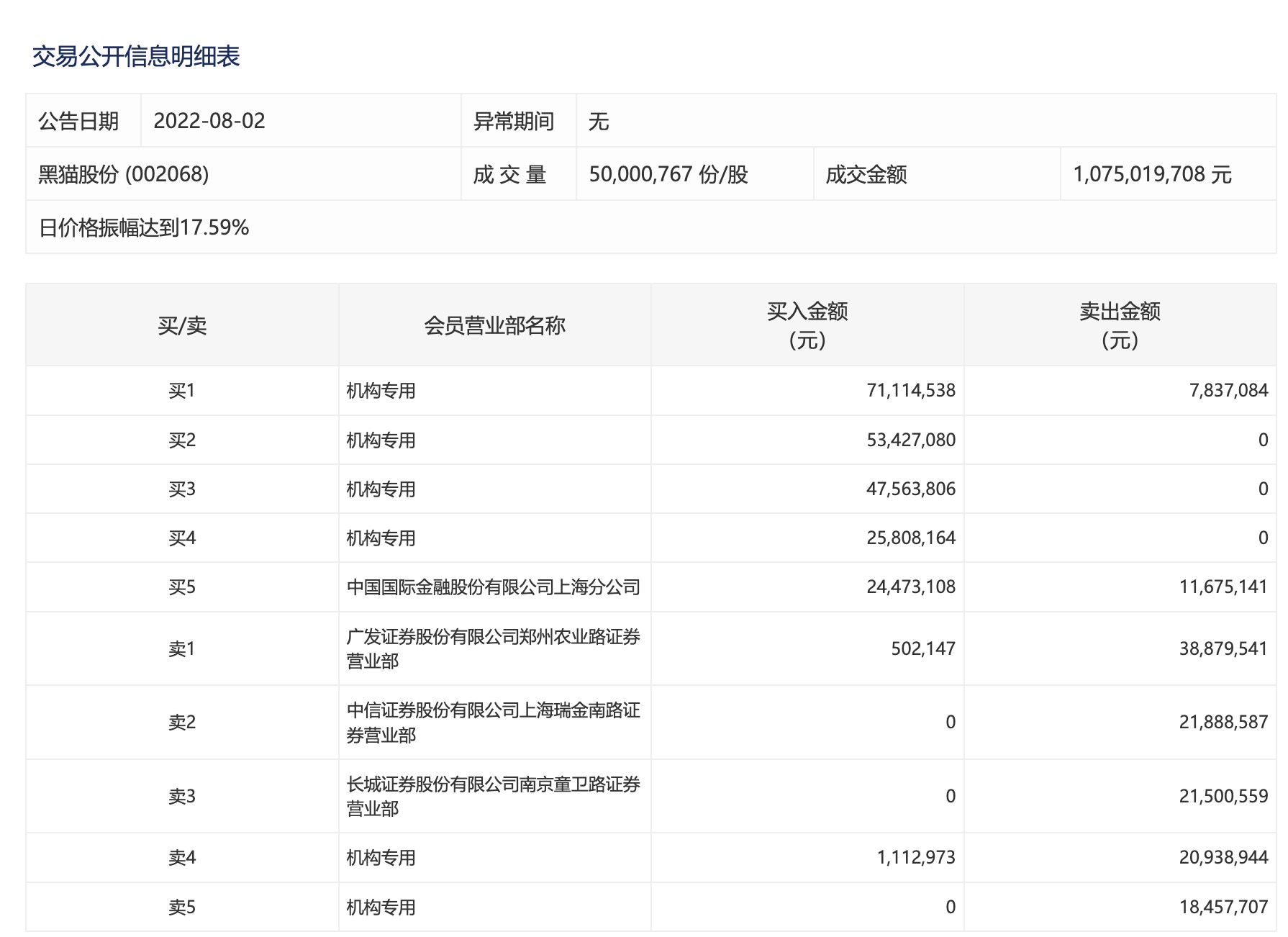This screenshot has width=1288, height=937.
Task: Select the 0 sell amount in 买2 row
Action: pyautogui.click(x=1263, y=440)
